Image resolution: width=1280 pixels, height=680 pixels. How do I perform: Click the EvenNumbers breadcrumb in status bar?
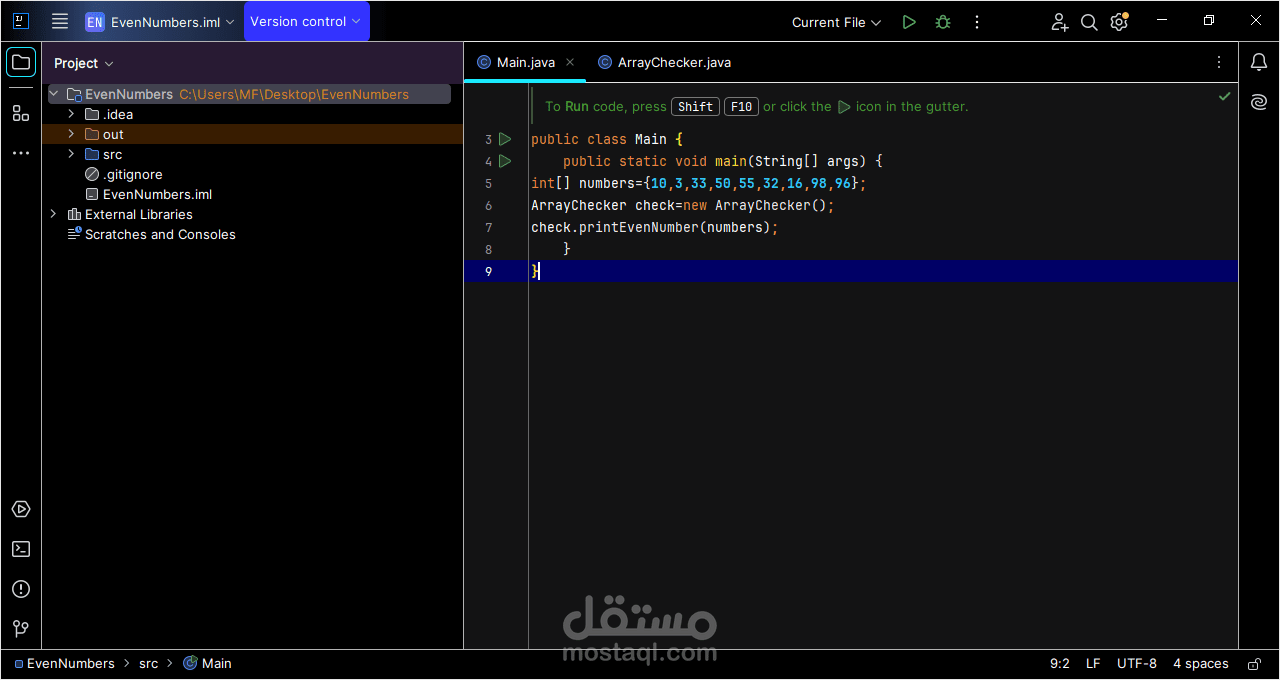[x=69, y=663]
